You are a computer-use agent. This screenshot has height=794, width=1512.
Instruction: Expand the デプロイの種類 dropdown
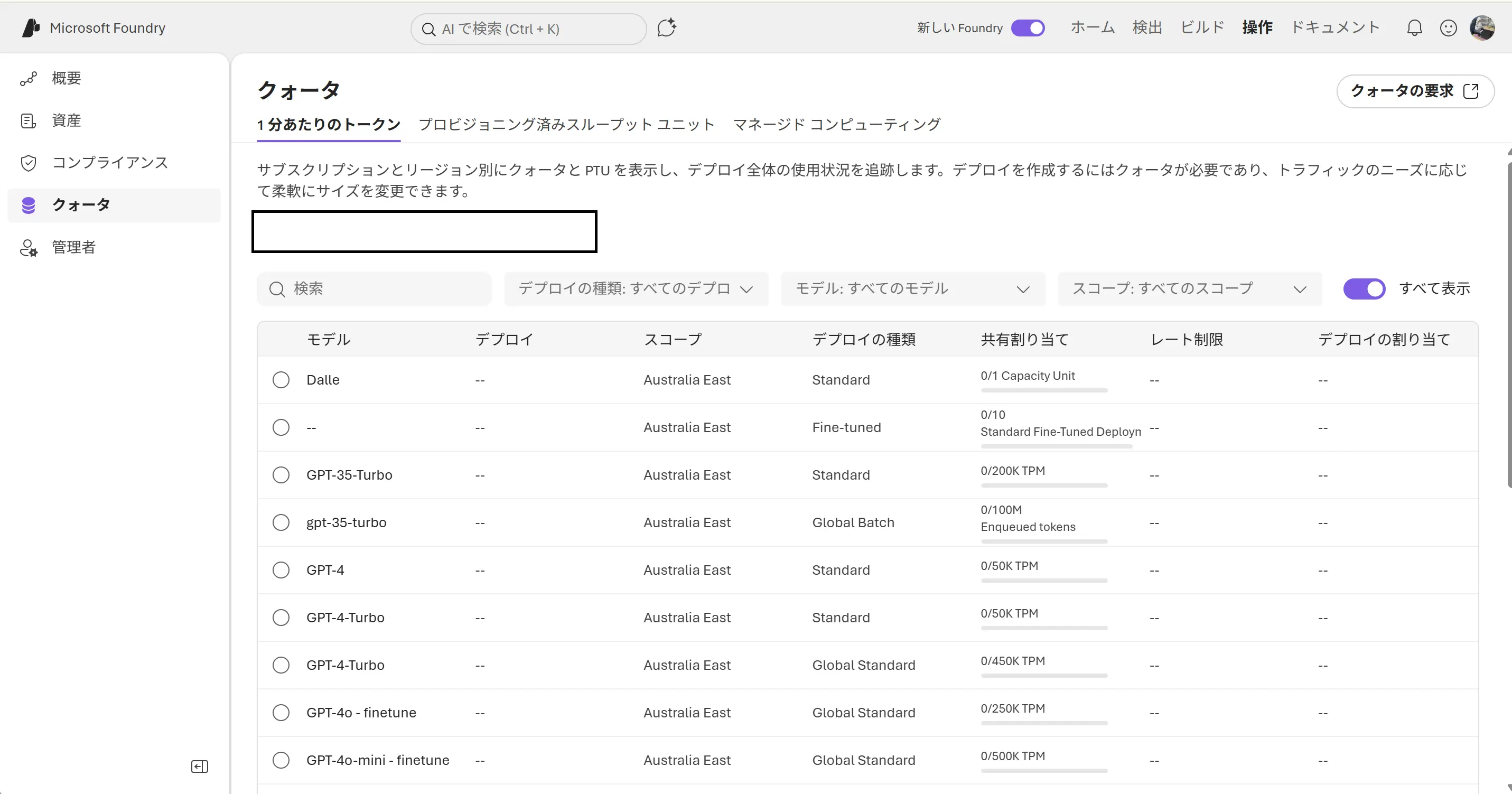click(x=636, y=289)
